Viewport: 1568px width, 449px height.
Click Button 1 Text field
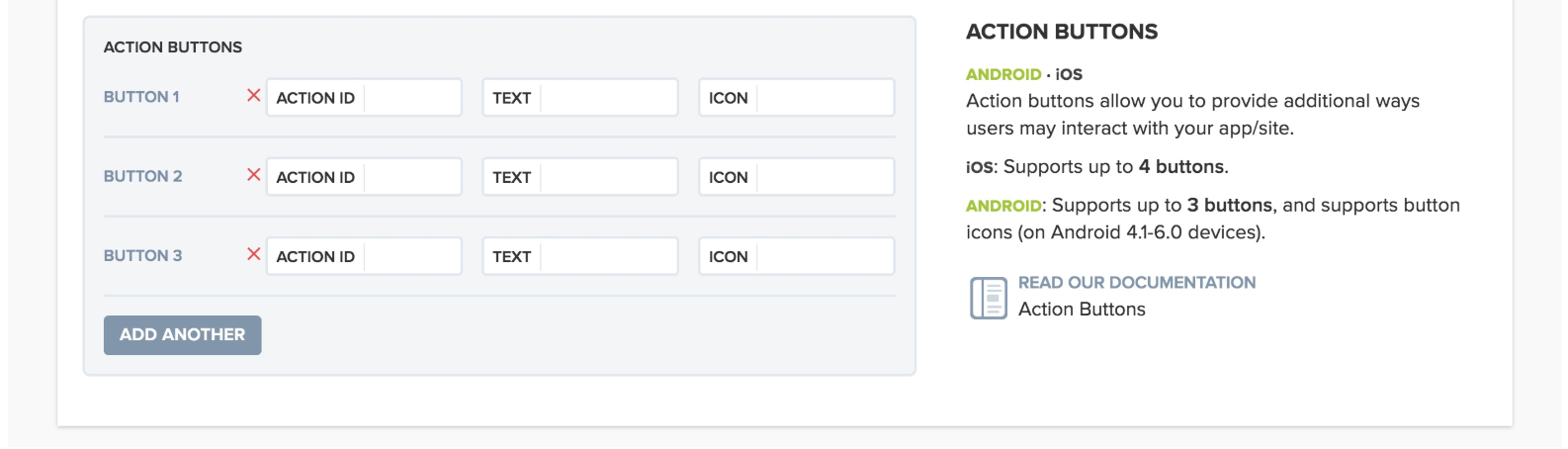click(580, 98)
